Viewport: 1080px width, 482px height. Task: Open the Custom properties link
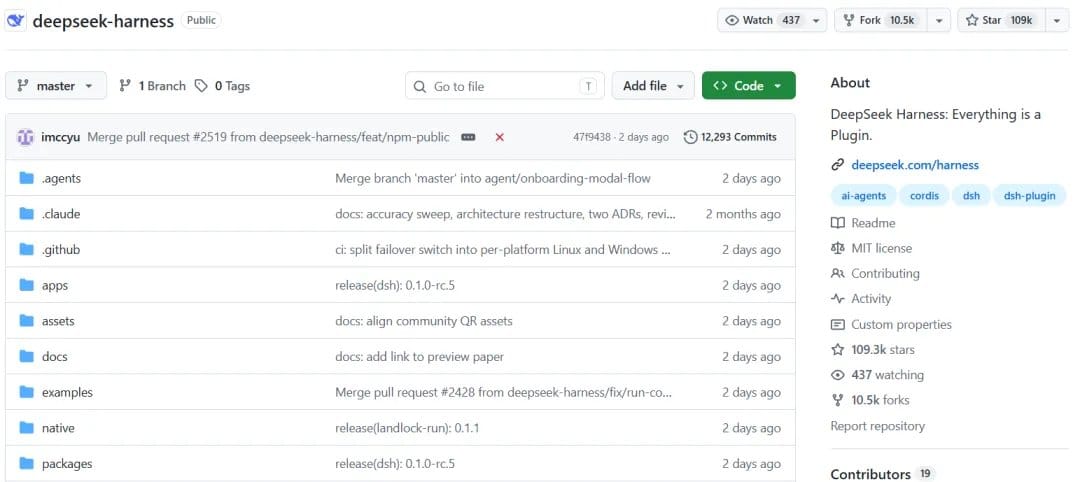[902, 324]
